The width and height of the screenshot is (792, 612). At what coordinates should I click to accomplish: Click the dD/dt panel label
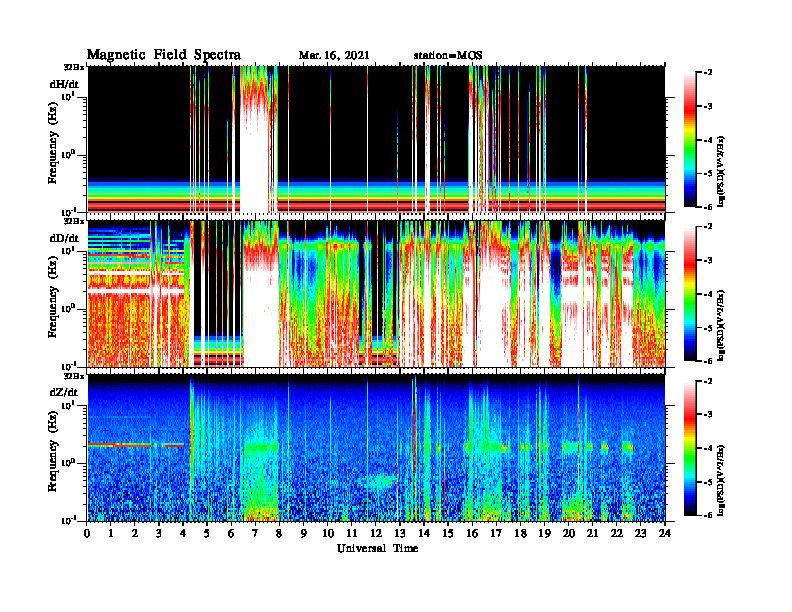pos(64,238)
